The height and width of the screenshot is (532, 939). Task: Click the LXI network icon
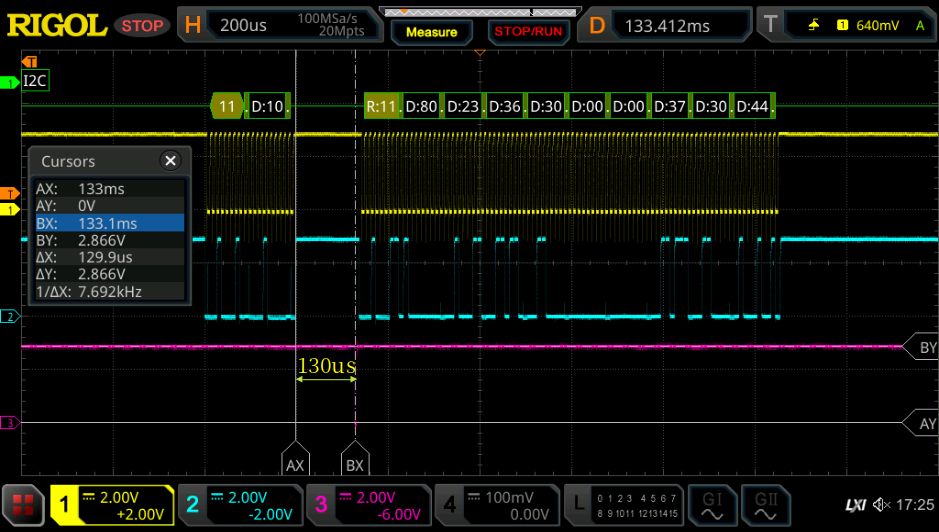click(x=856, y=505)
